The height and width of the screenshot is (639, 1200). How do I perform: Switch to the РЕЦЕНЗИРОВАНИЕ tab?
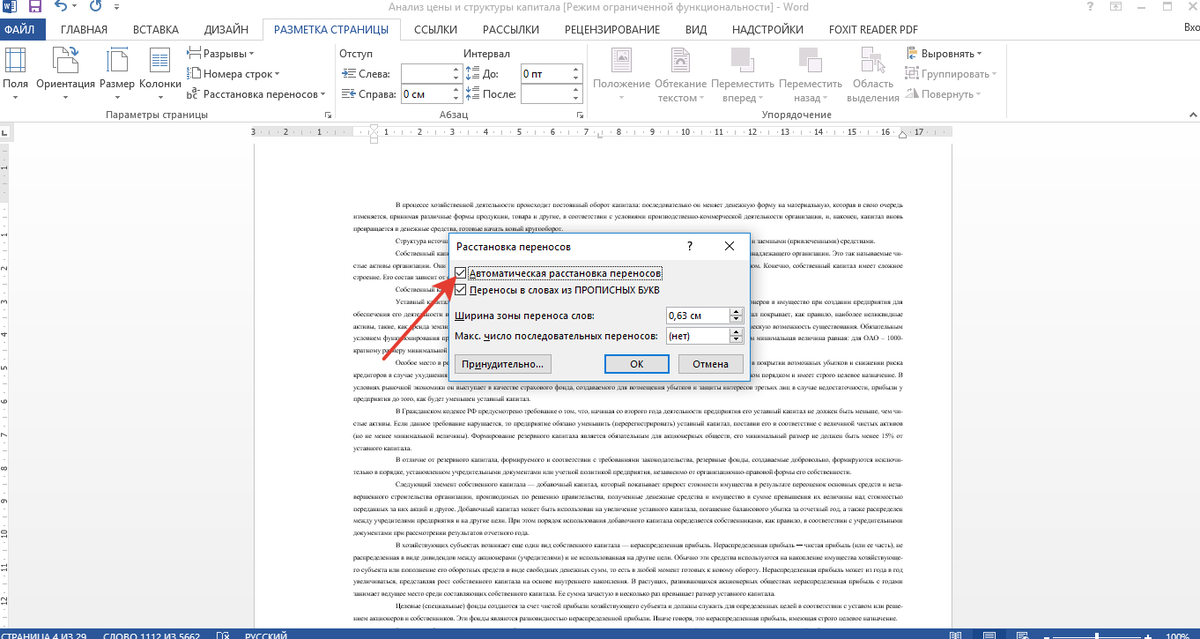click(612, 29)
